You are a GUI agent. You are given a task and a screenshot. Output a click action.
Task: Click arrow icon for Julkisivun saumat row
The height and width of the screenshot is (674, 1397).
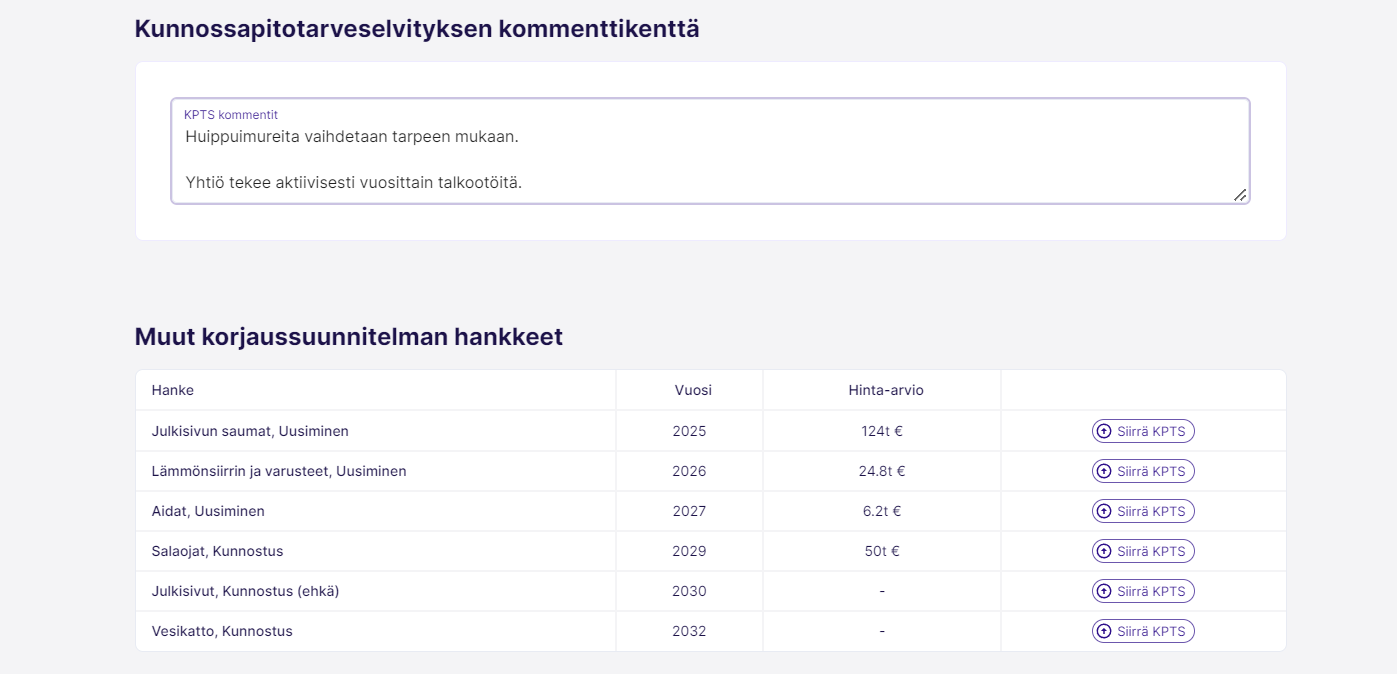[x=1104, y=431]
